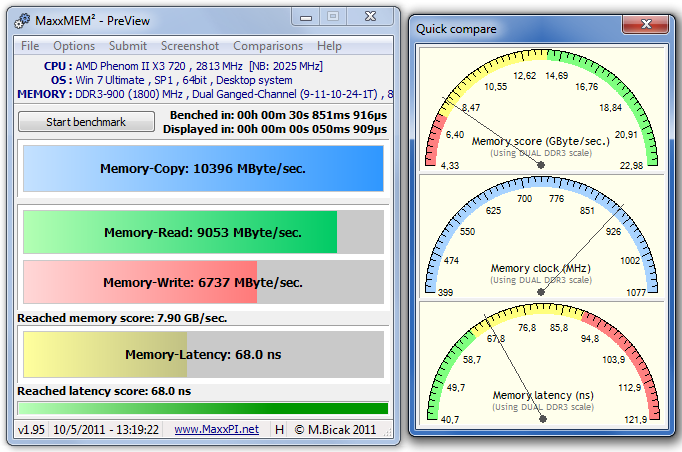
Task: Click the Memory-Read result bar
Action: click(x=203, y=232)
